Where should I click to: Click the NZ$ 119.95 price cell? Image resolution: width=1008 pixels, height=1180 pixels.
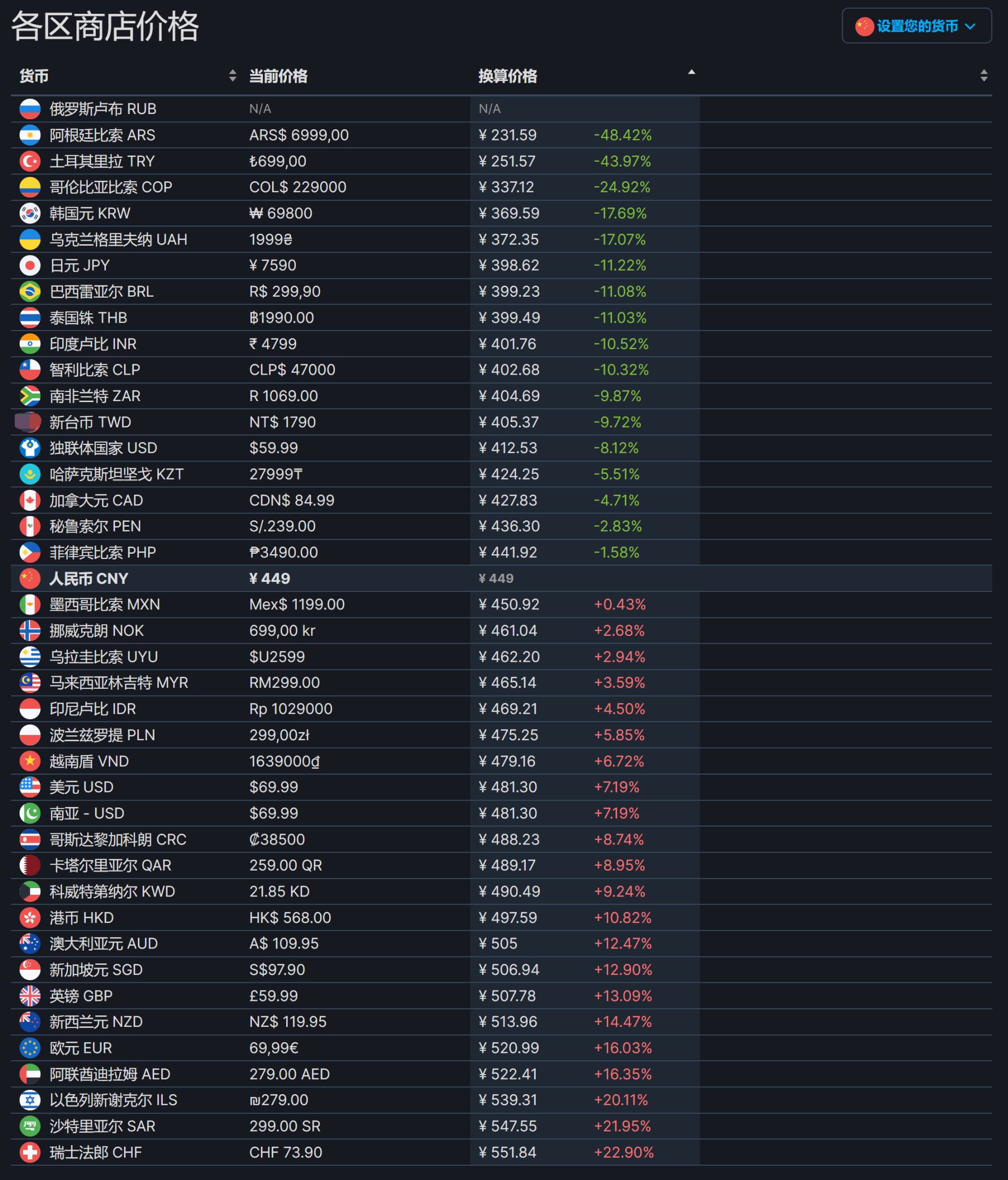(x=288, y=1022)
